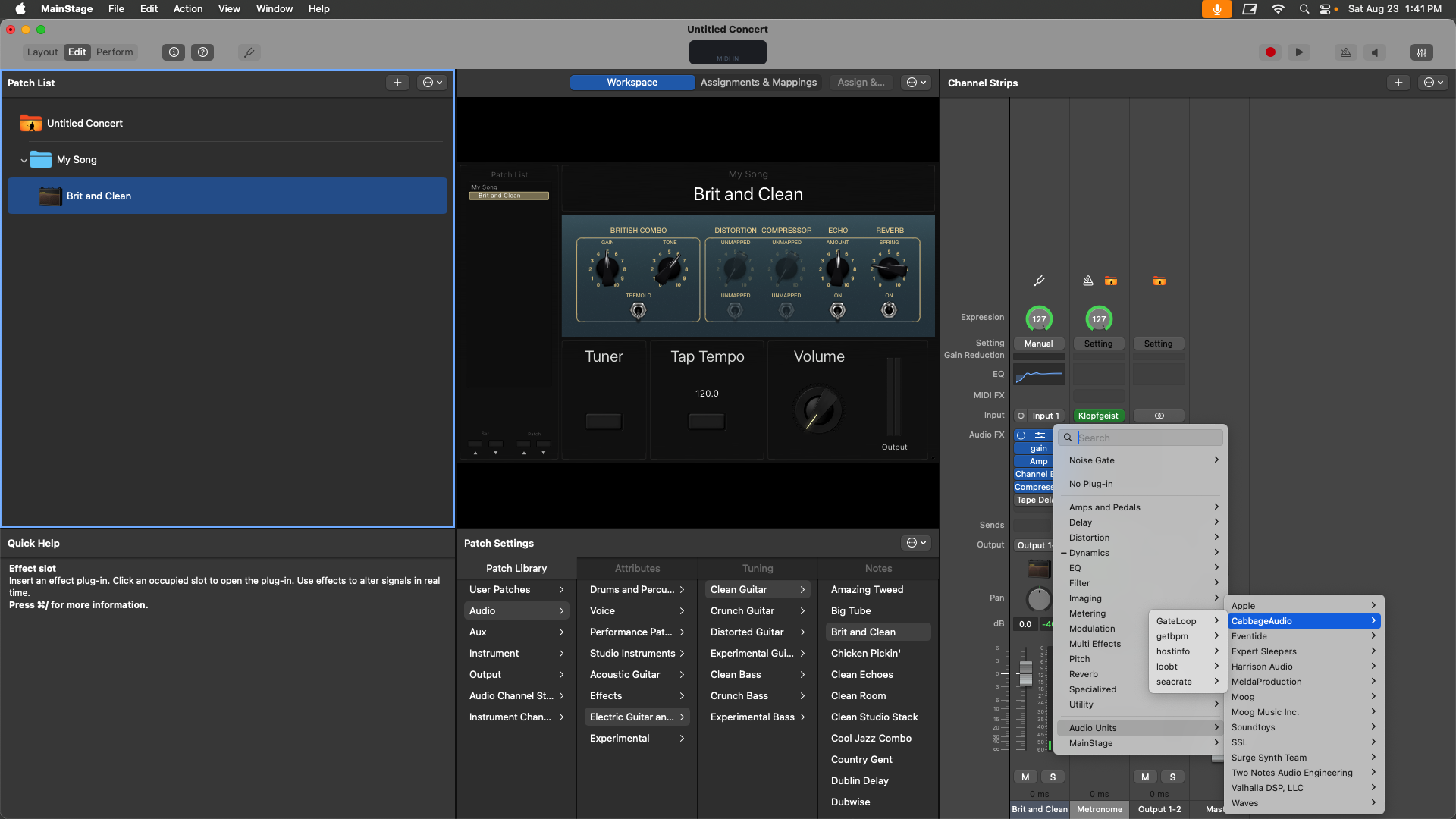This screenshot has height=819, width=1456.
Task: Open the Manual setting pop-up
Action: point(1039,344)
